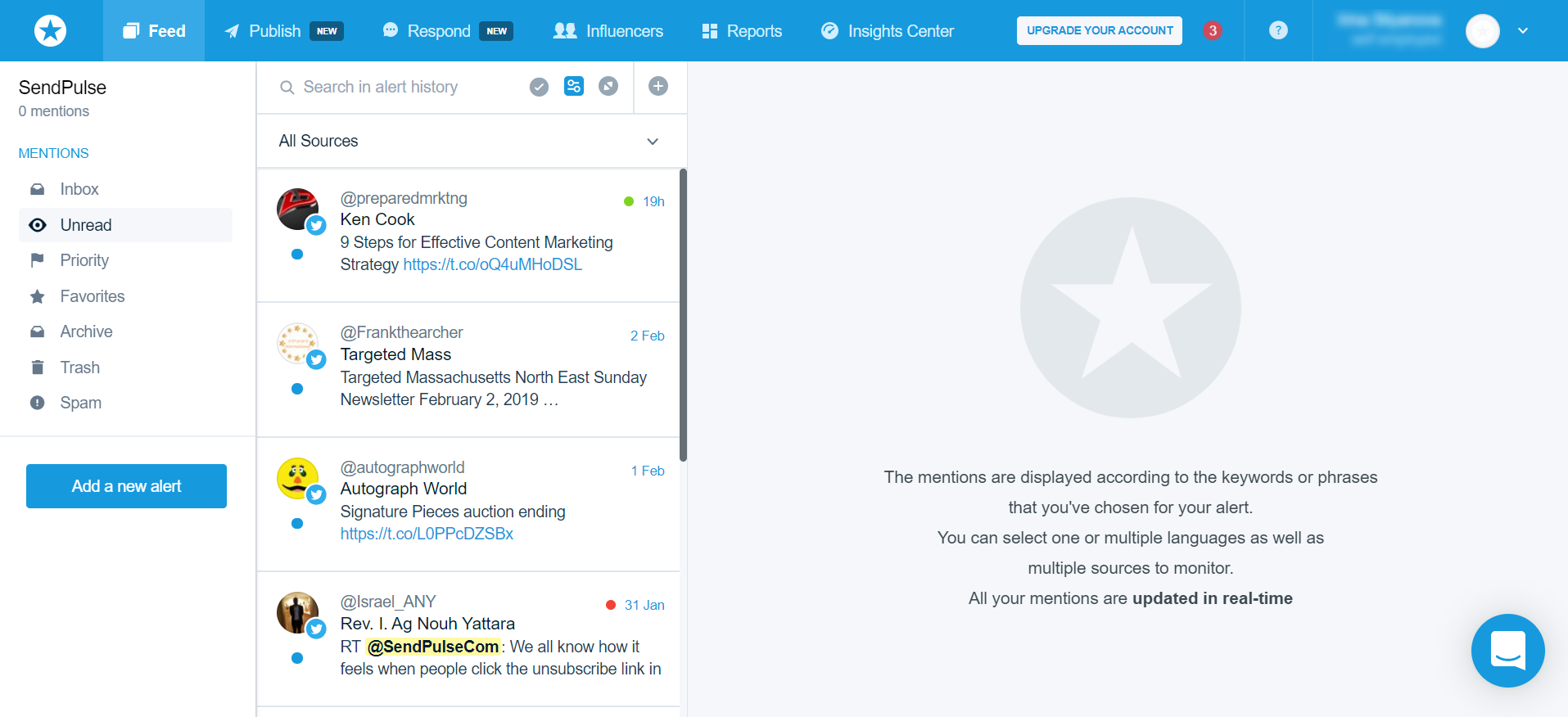Click the search magnifier icon

pos(287,87)
